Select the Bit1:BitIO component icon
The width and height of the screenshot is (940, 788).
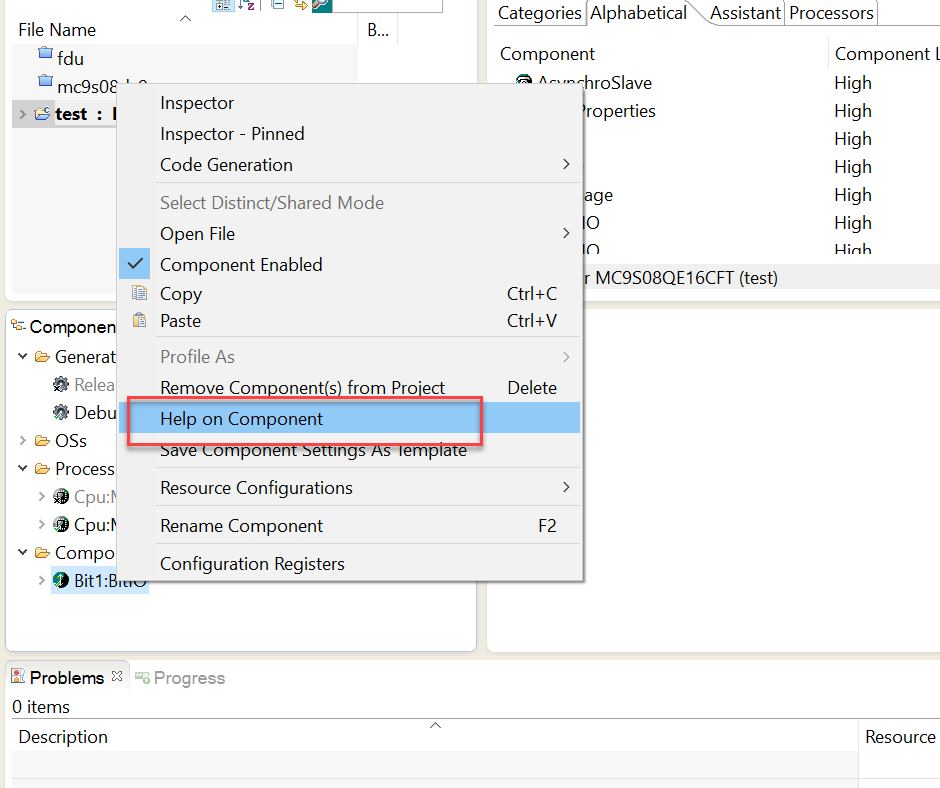click(x=62, y=580)
